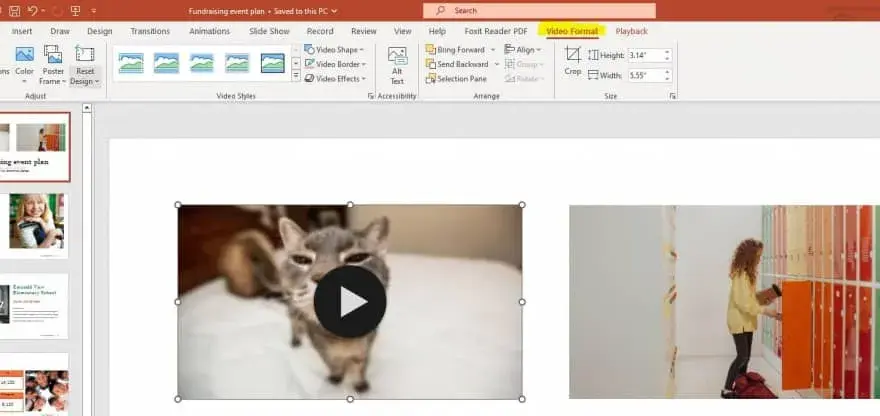
Task: Open the Transitions tab
Action: point(150,31)
